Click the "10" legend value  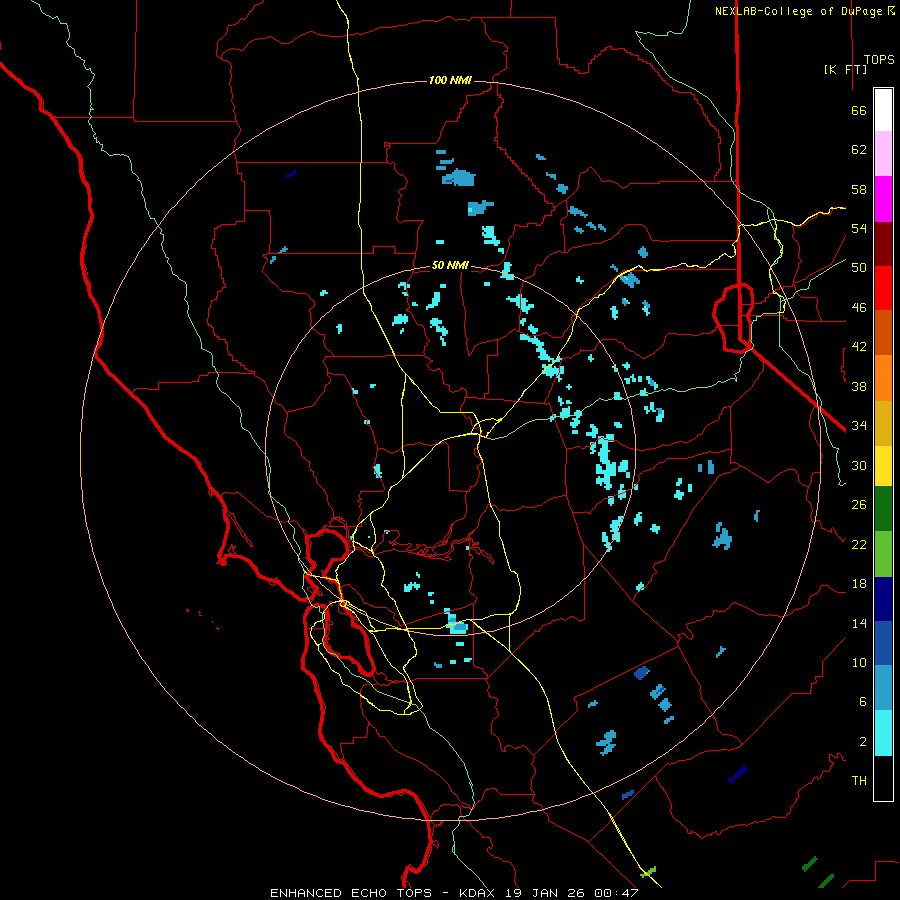coord(859,663)
